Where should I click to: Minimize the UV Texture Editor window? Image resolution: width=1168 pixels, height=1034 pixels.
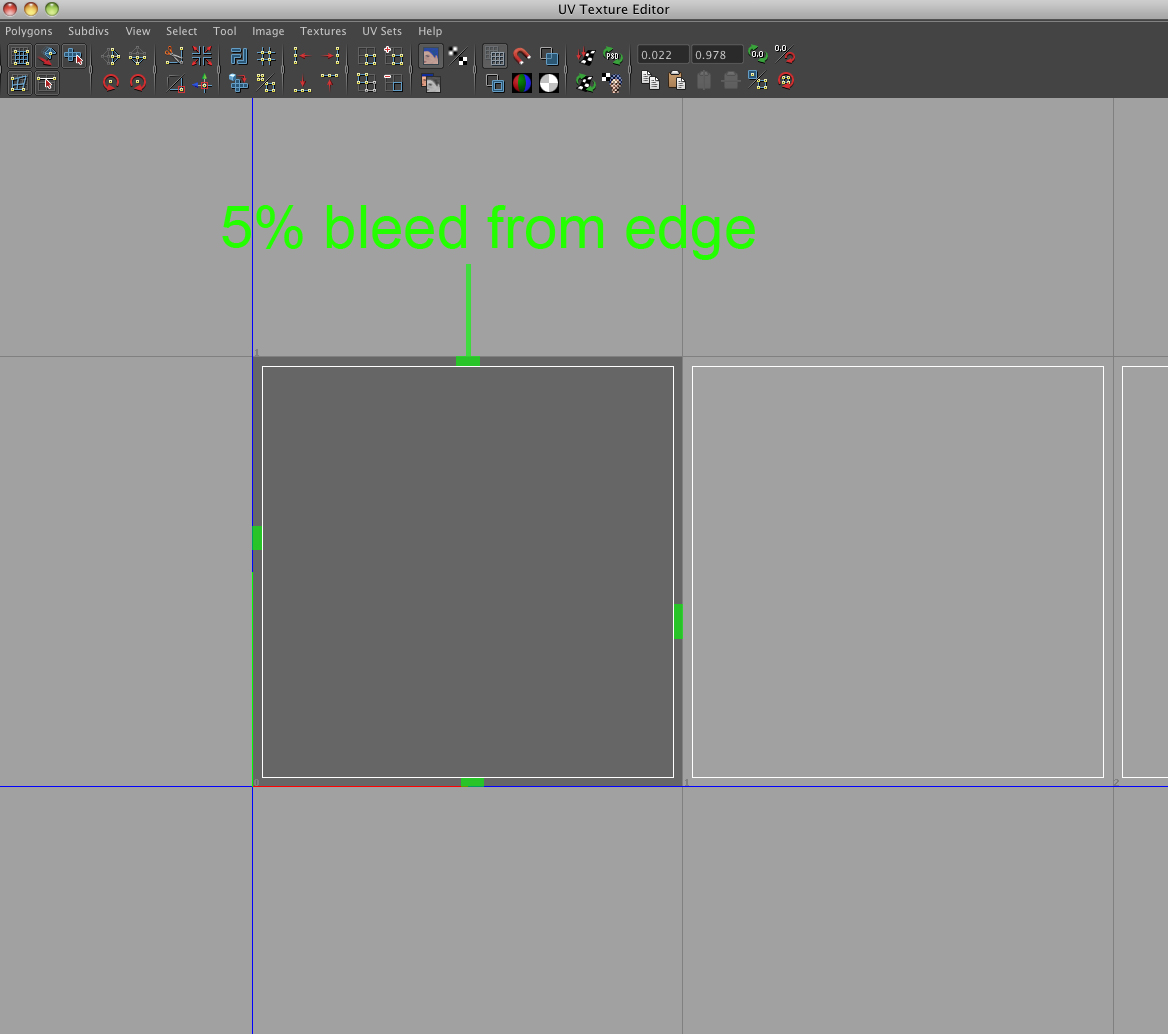point(31,9)
